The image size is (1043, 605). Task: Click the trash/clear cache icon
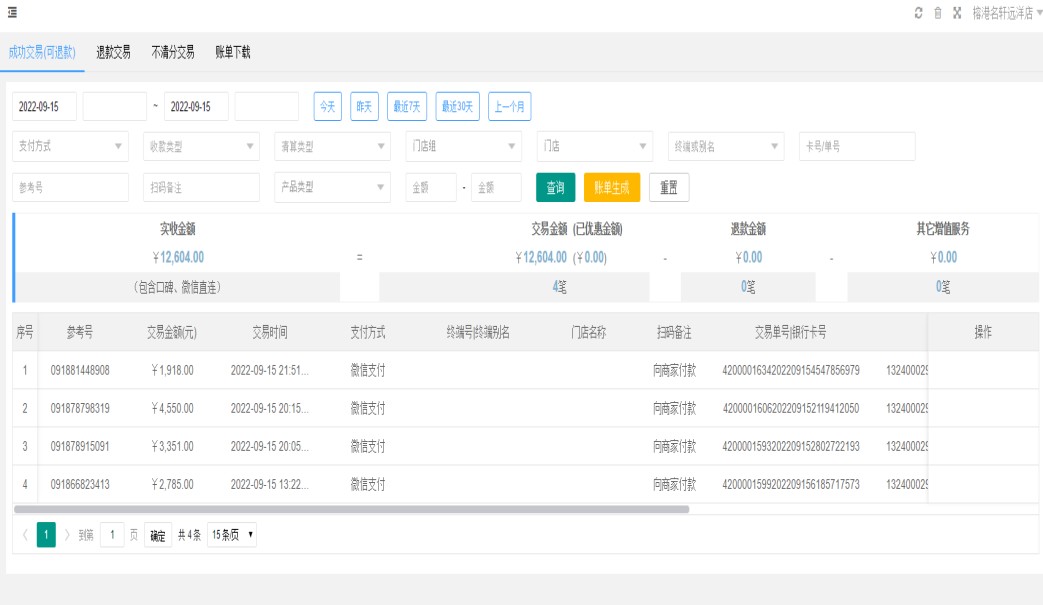(x=938, y=14)
